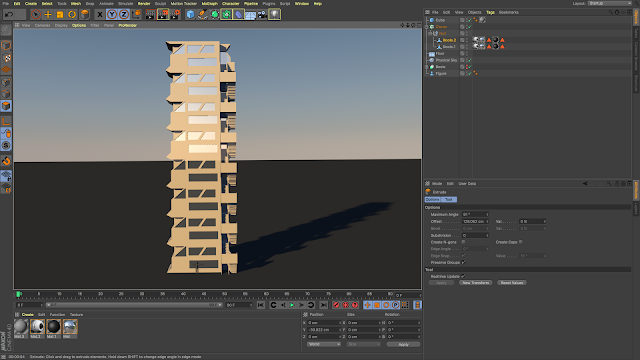Screen dimensions: 640x360
Task: Select the Live Selection tool
Action: coord(36,14)
